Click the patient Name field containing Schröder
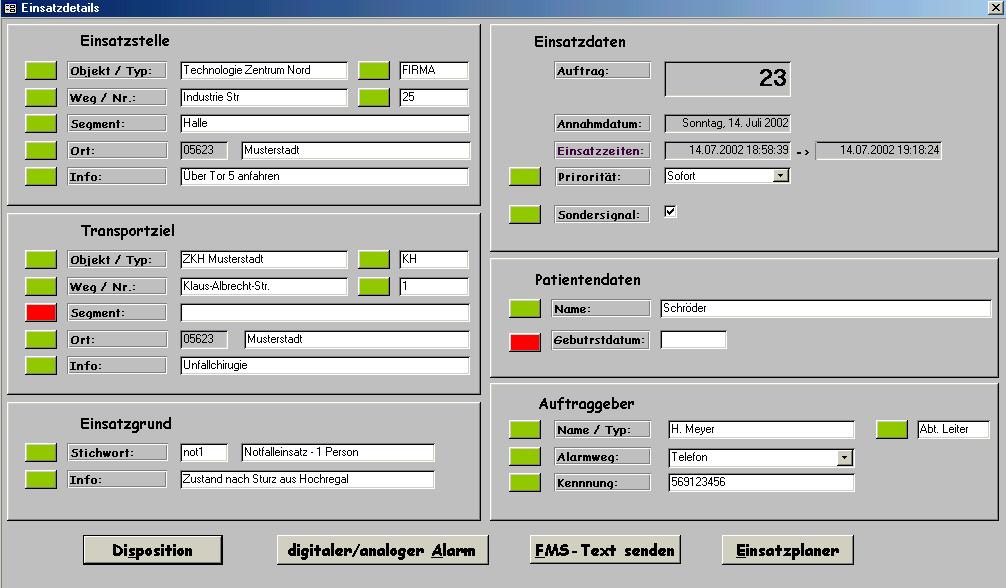The height and width of the screenshot is (588, 1006). [x=825, y=309]
